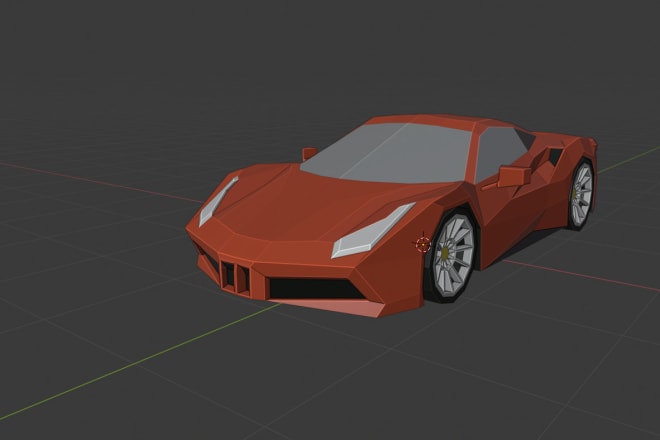Click the car's red roof panel
The image size is (660, 440).
tap(425, 120)
